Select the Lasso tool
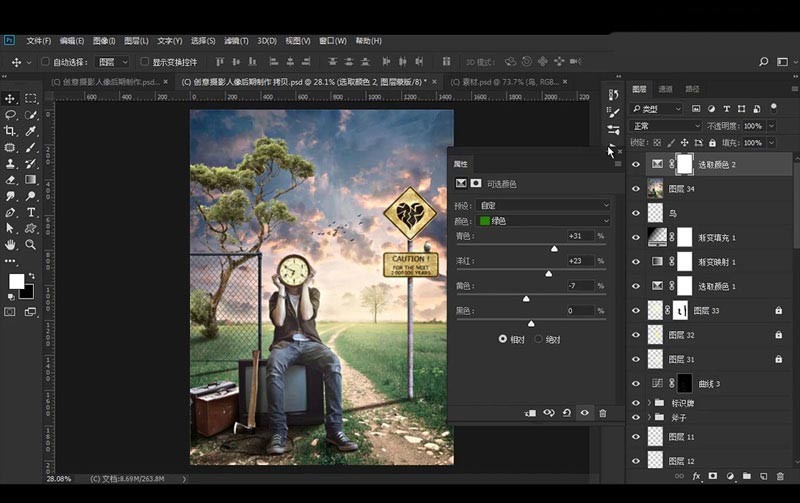The image size is (800, 503). (10, 115)
